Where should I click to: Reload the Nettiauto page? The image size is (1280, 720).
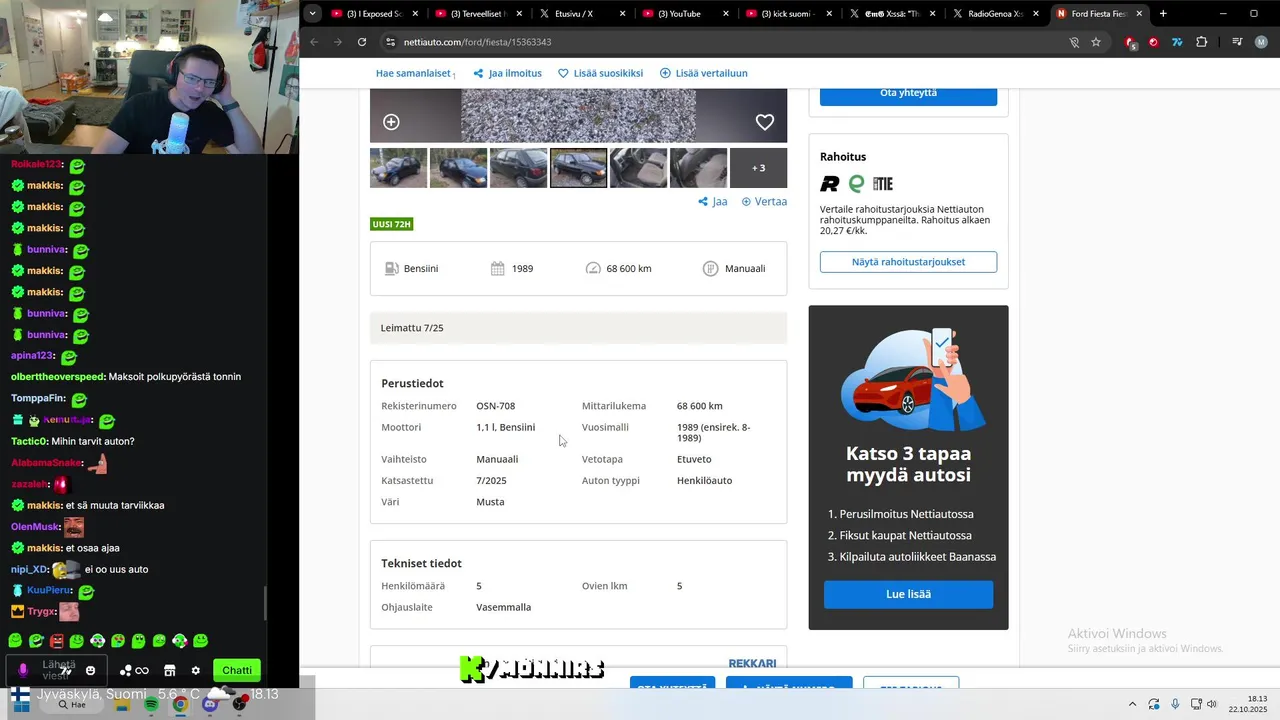coord(362,42)
